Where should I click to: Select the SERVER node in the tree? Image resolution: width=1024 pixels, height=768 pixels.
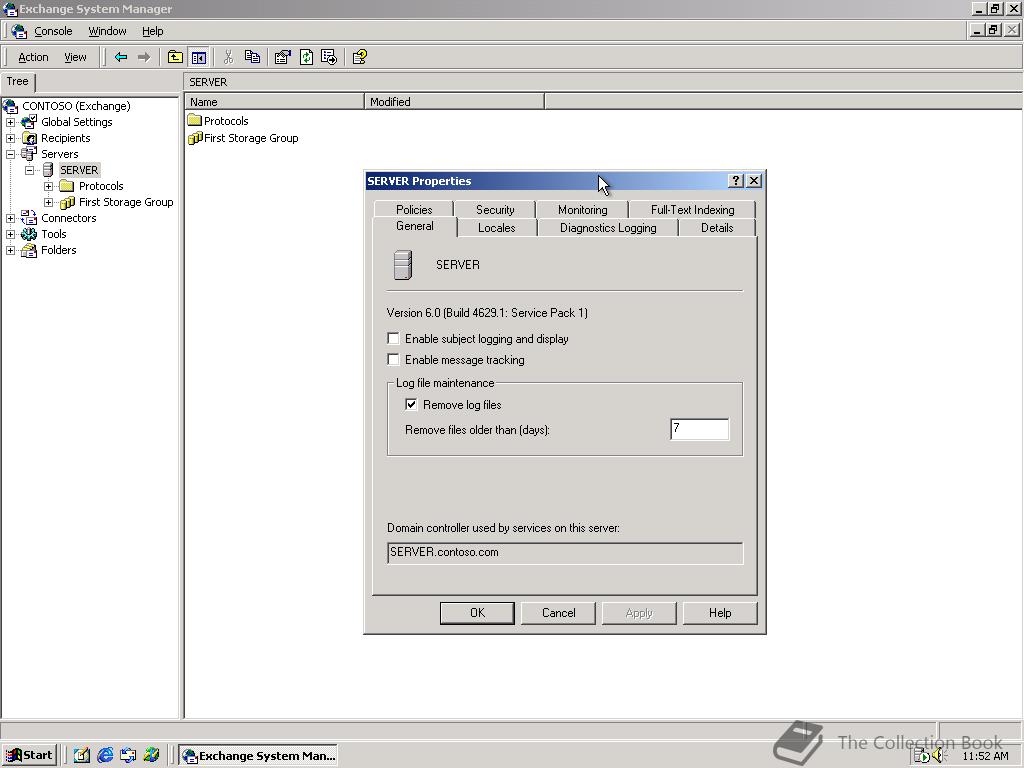coord(79,170)
